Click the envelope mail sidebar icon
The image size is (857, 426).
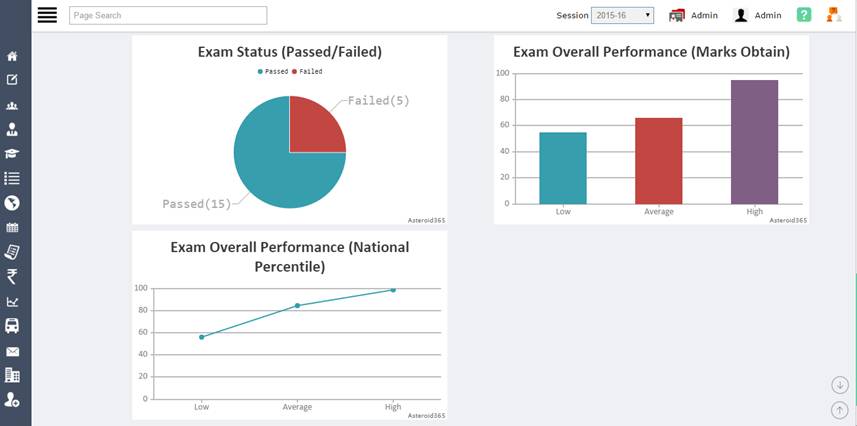(x=12, y=351)
